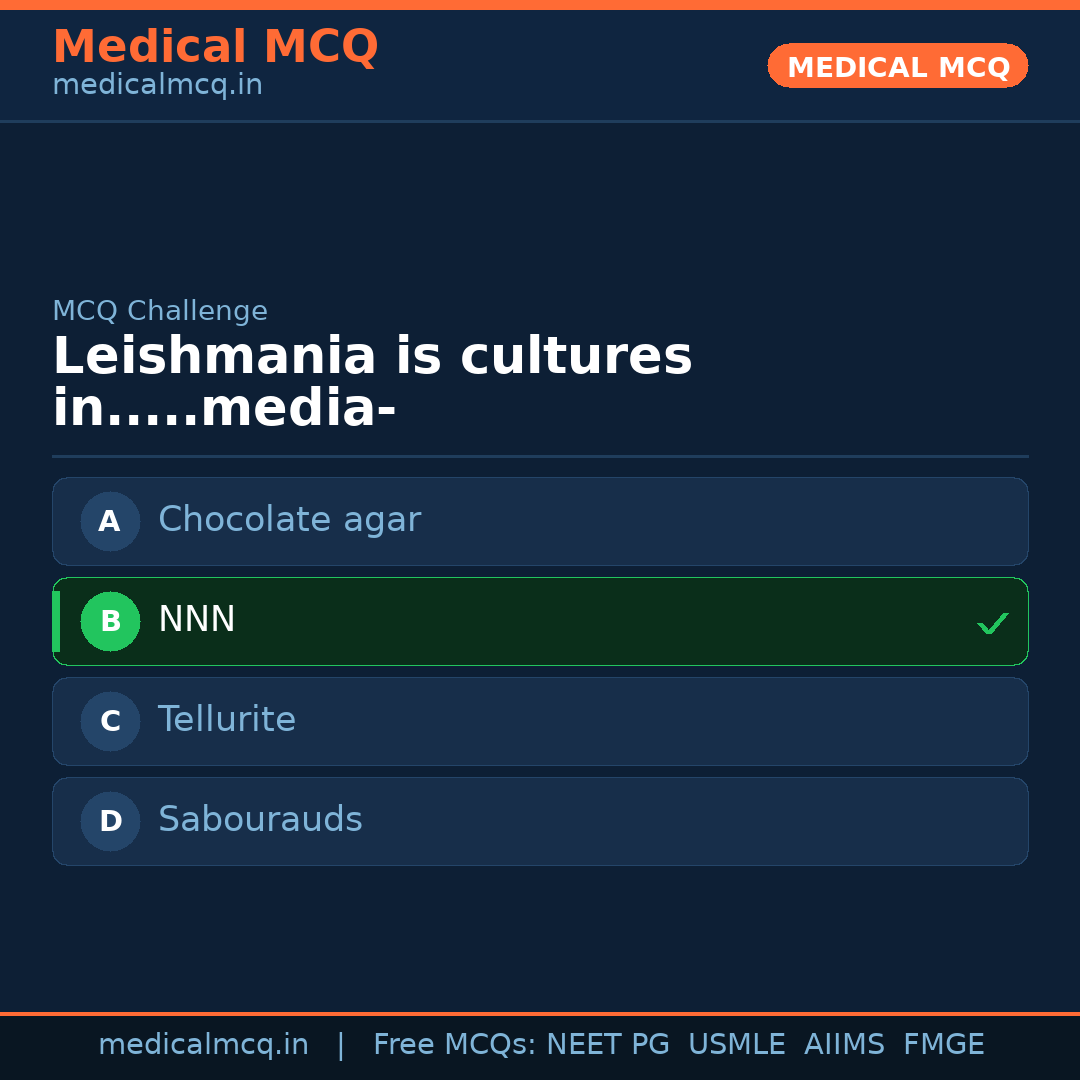Click the letter C option circle

point(110,721)
